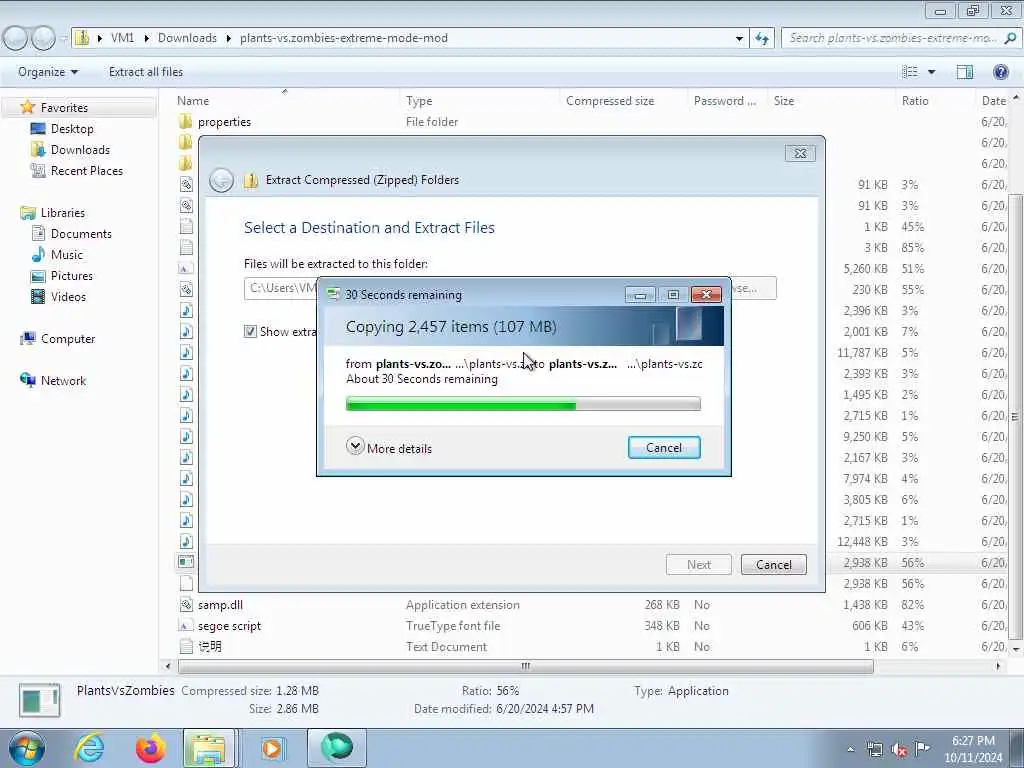Open Pictures library
Viewport: 1024px width, 768px height.
pos(71,276)
